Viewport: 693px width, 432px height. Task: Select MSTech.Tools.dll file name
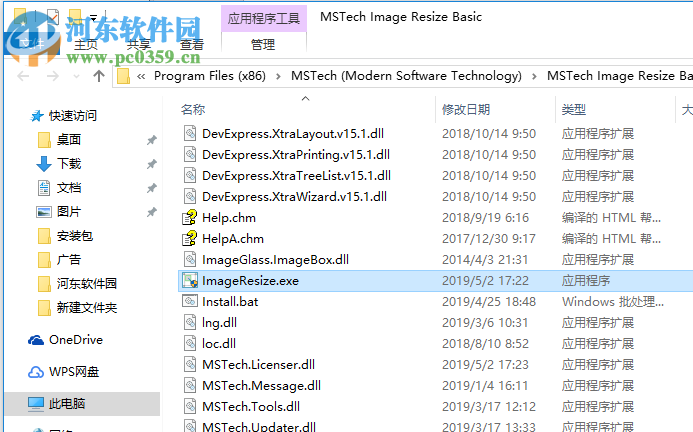(x=251, y=406)
